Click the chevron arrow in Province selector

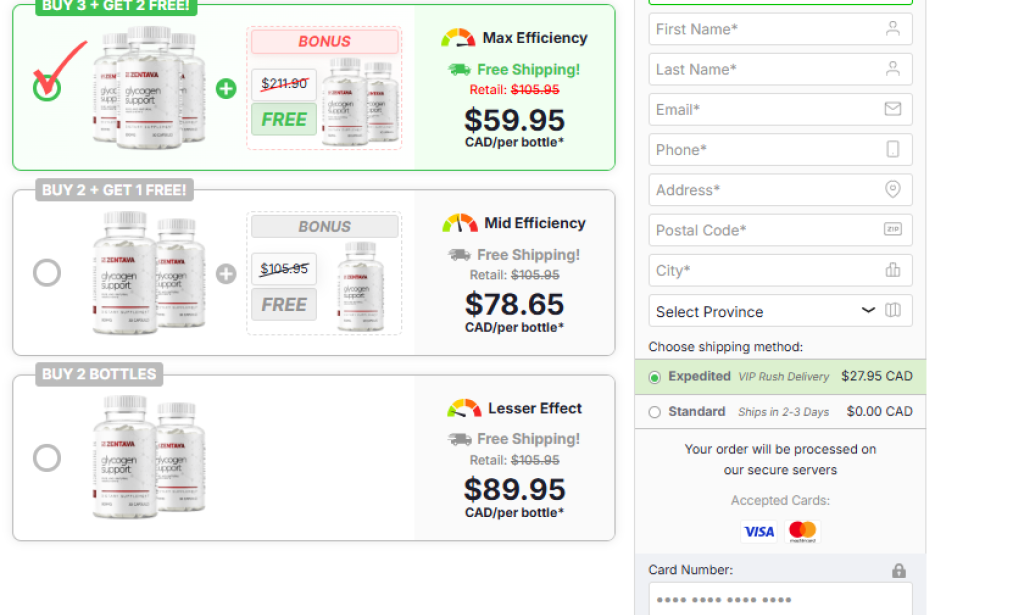[868, 310]
